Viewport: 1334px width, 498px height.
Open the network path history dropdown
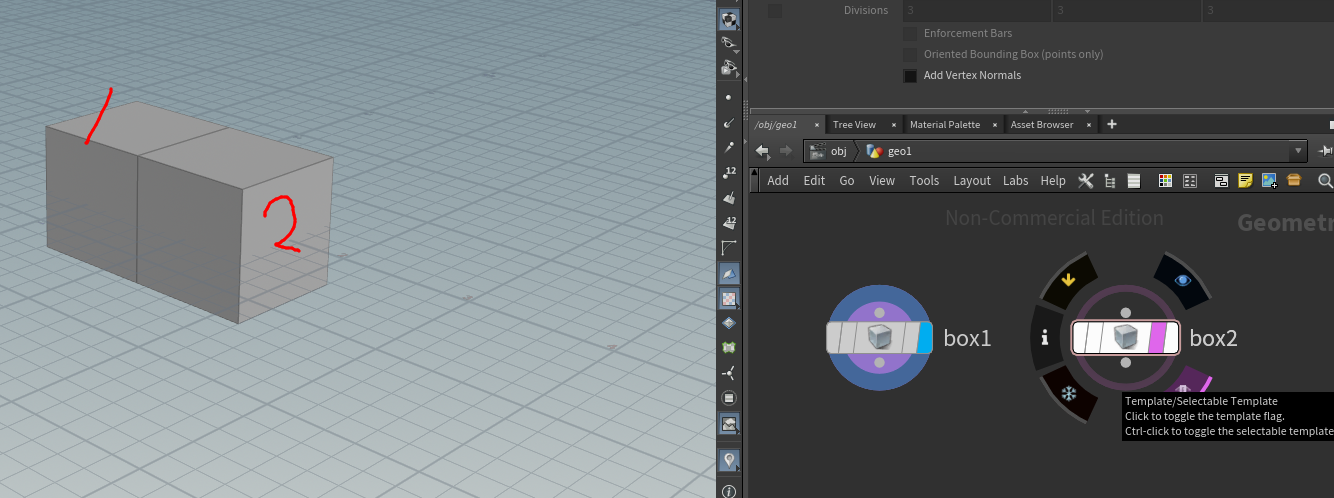(x=1299, y=151)
